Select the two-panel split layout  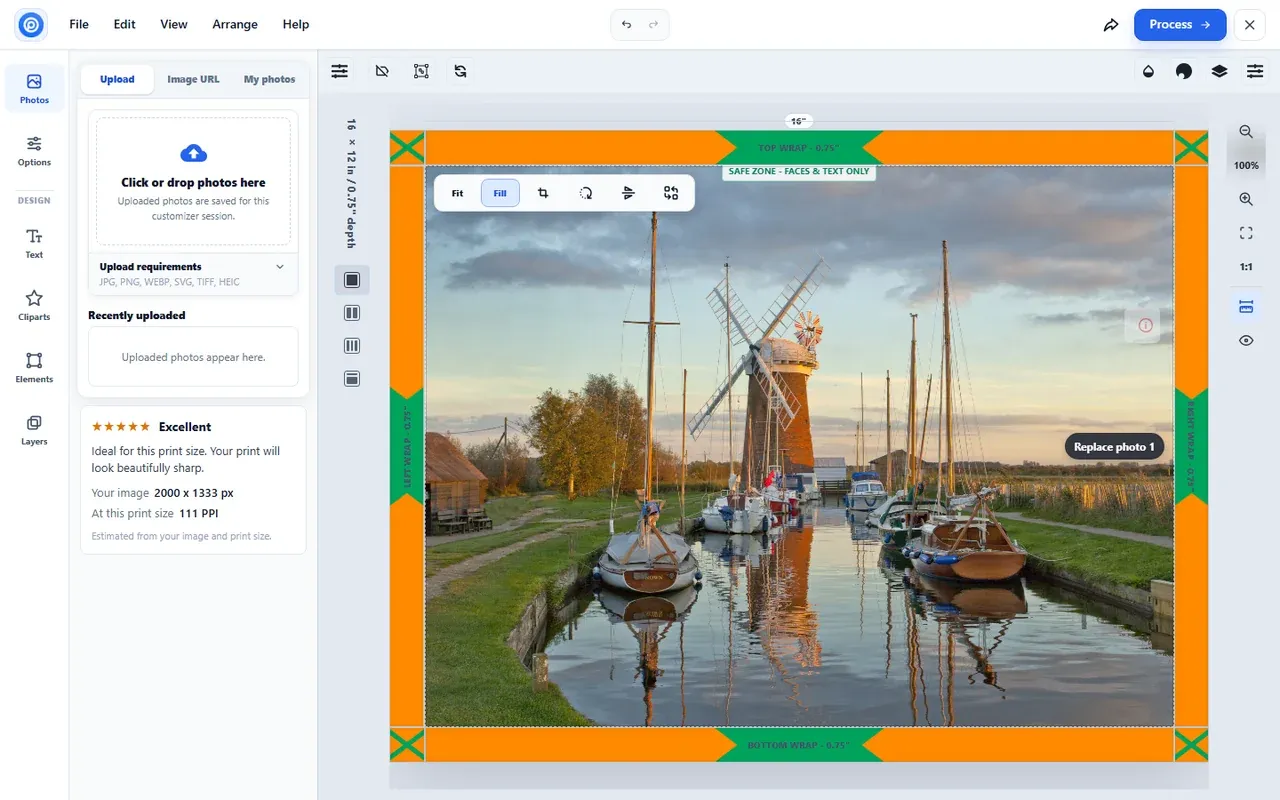352,313
